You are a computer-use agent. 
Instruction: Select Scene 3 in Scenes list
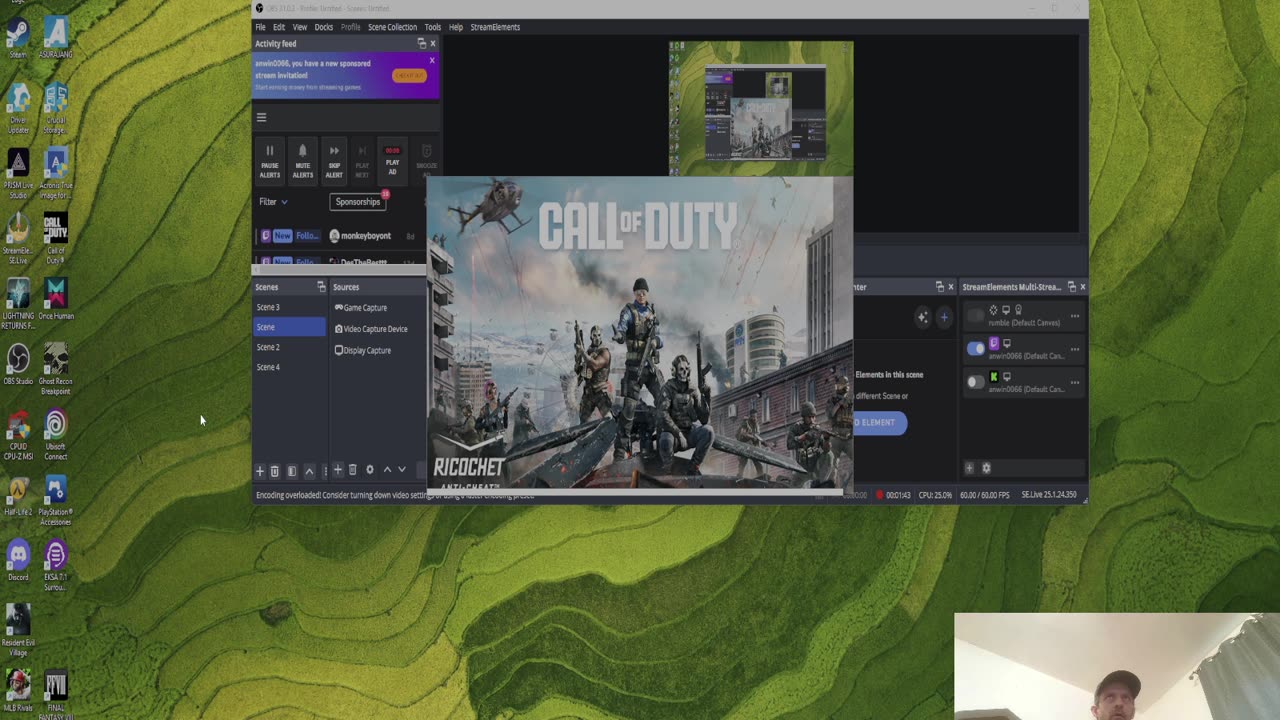point(289,307)
